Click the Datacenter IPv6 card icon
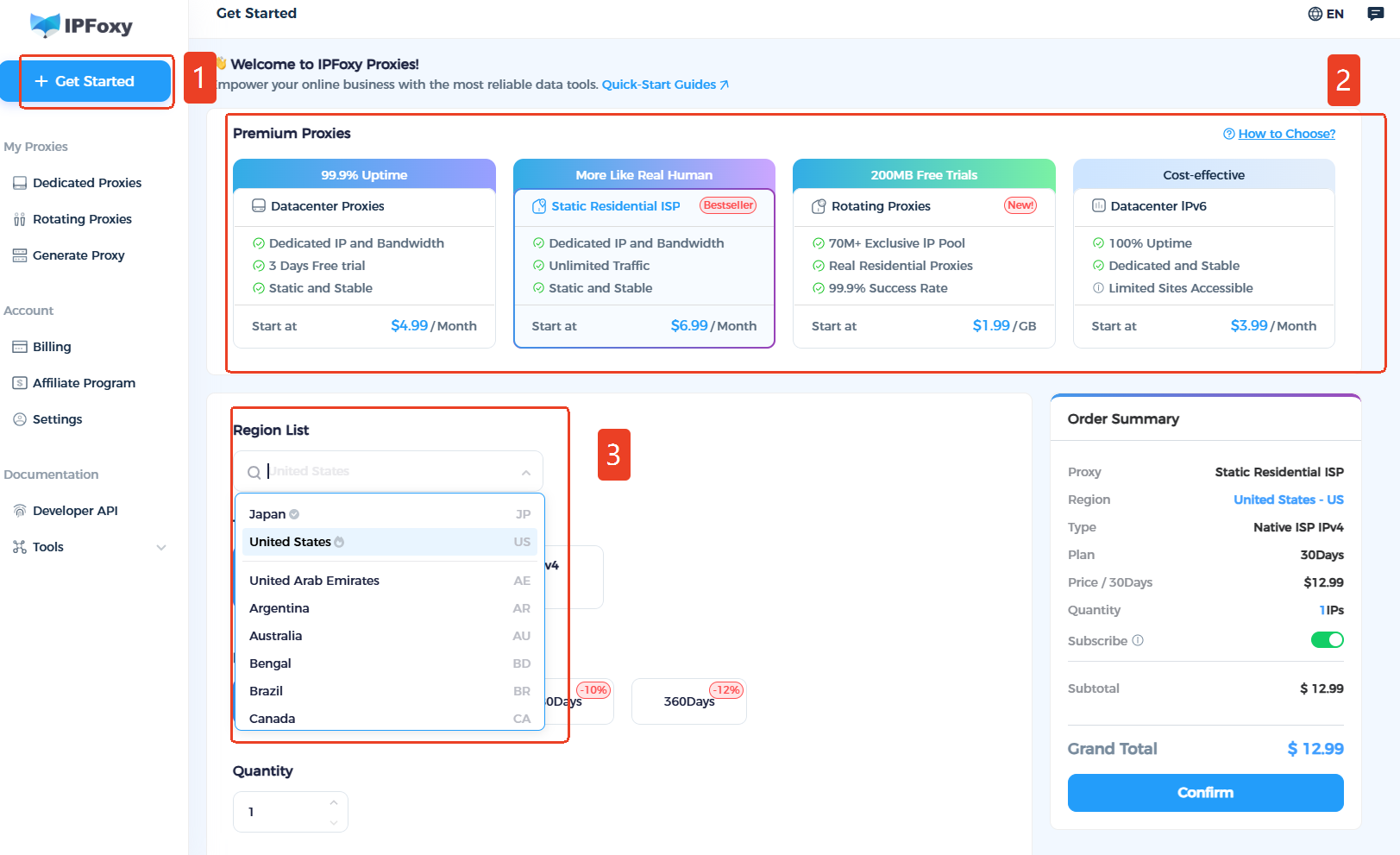The width and height of the screenshot is (1400, 855). (x=1099, y=206)
